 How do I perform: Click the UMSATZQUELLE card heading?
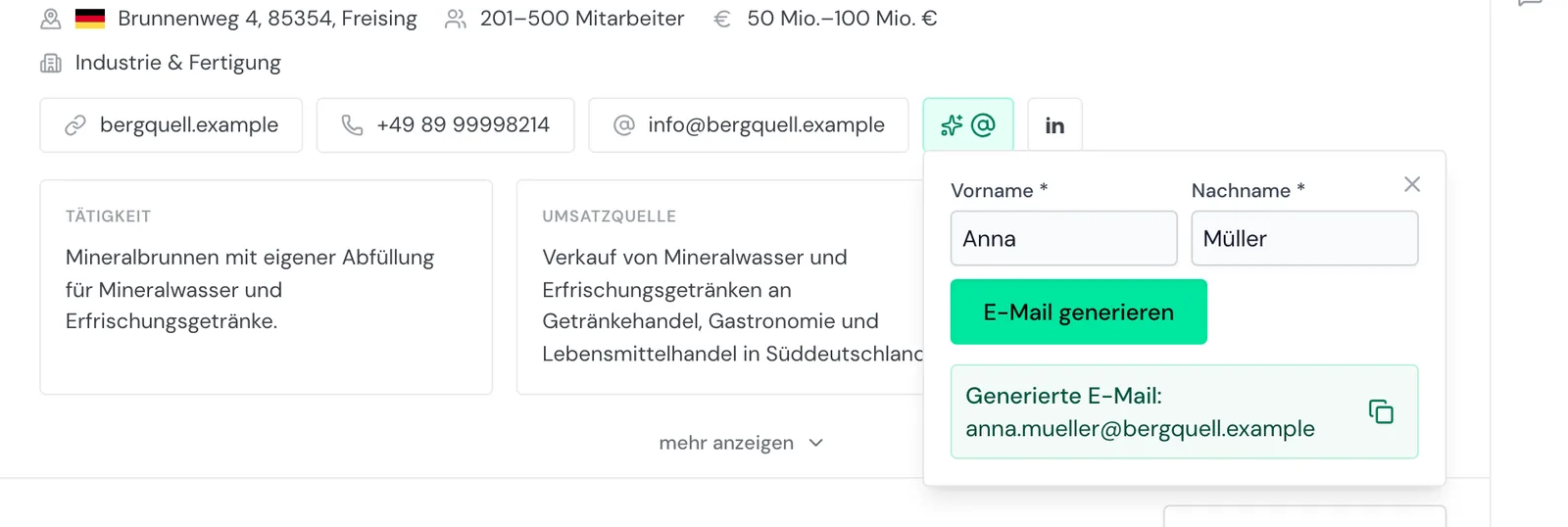610,216
